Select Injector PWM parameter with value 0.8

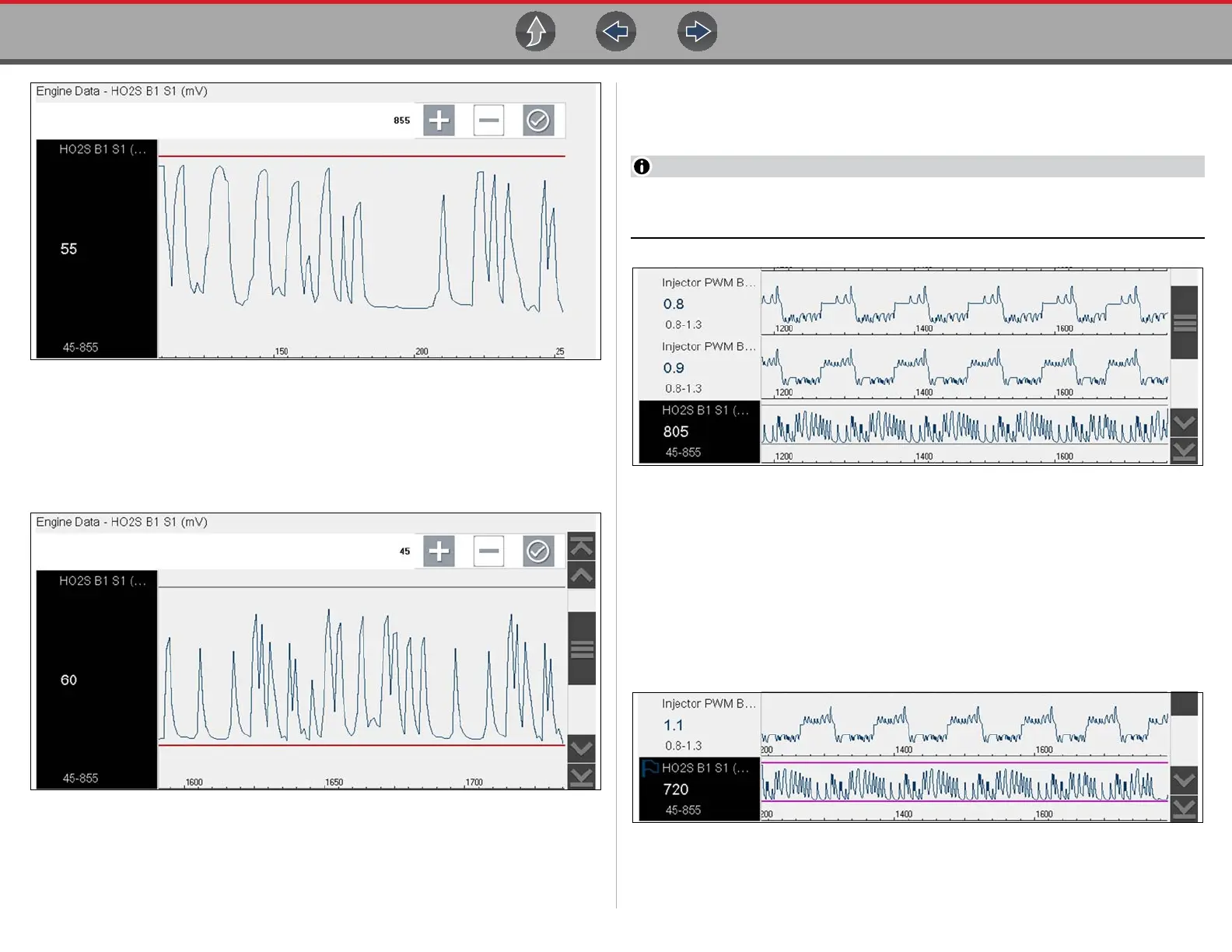point(699,303)
